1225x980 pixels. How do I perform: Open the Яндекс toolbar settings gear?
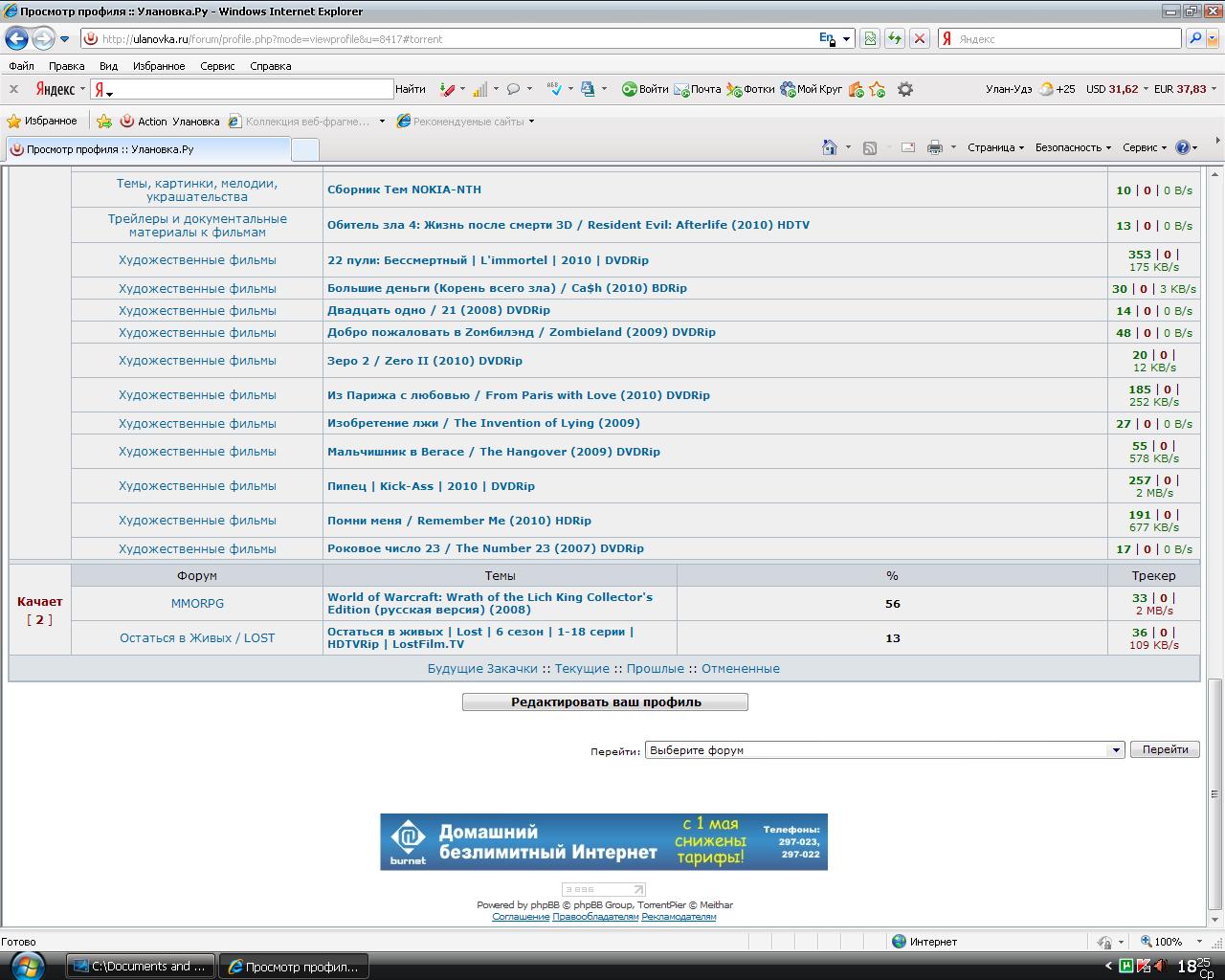click(x=904, y=89)
